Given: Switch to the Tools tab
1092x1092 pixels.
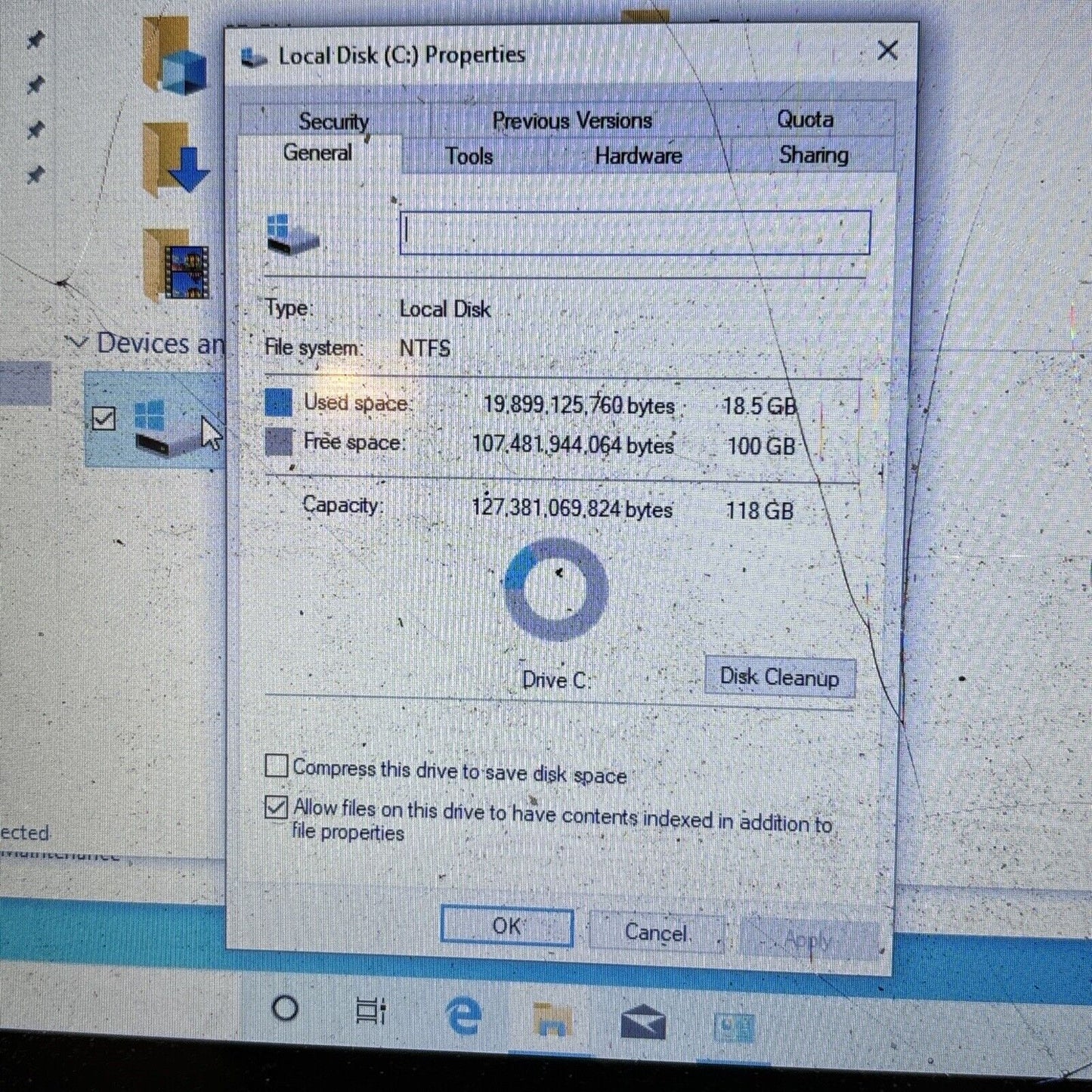Looking at the screenshot, I should (469, 156).
